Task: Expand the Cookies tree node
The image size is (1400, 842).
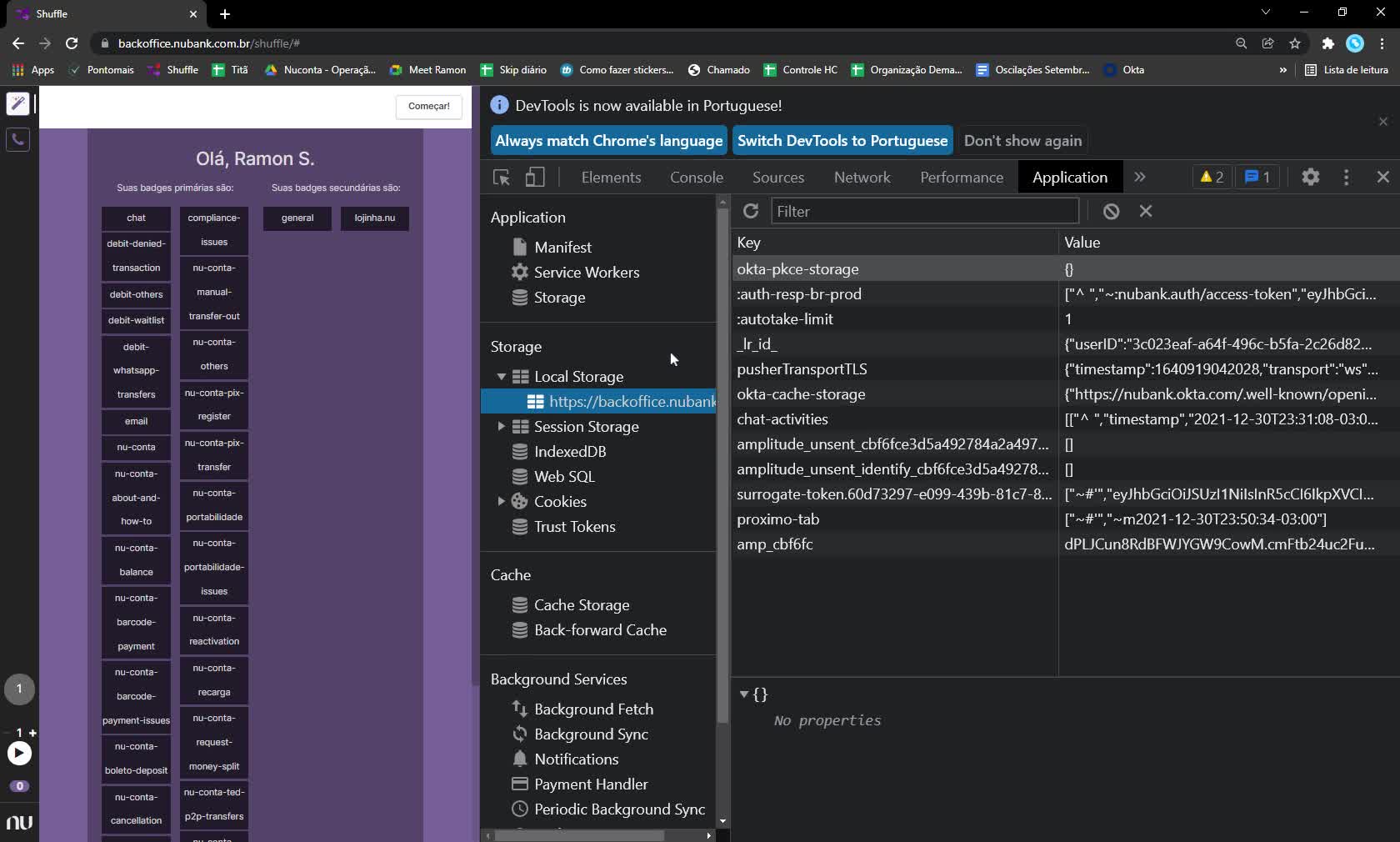Action: coord(502,502)
